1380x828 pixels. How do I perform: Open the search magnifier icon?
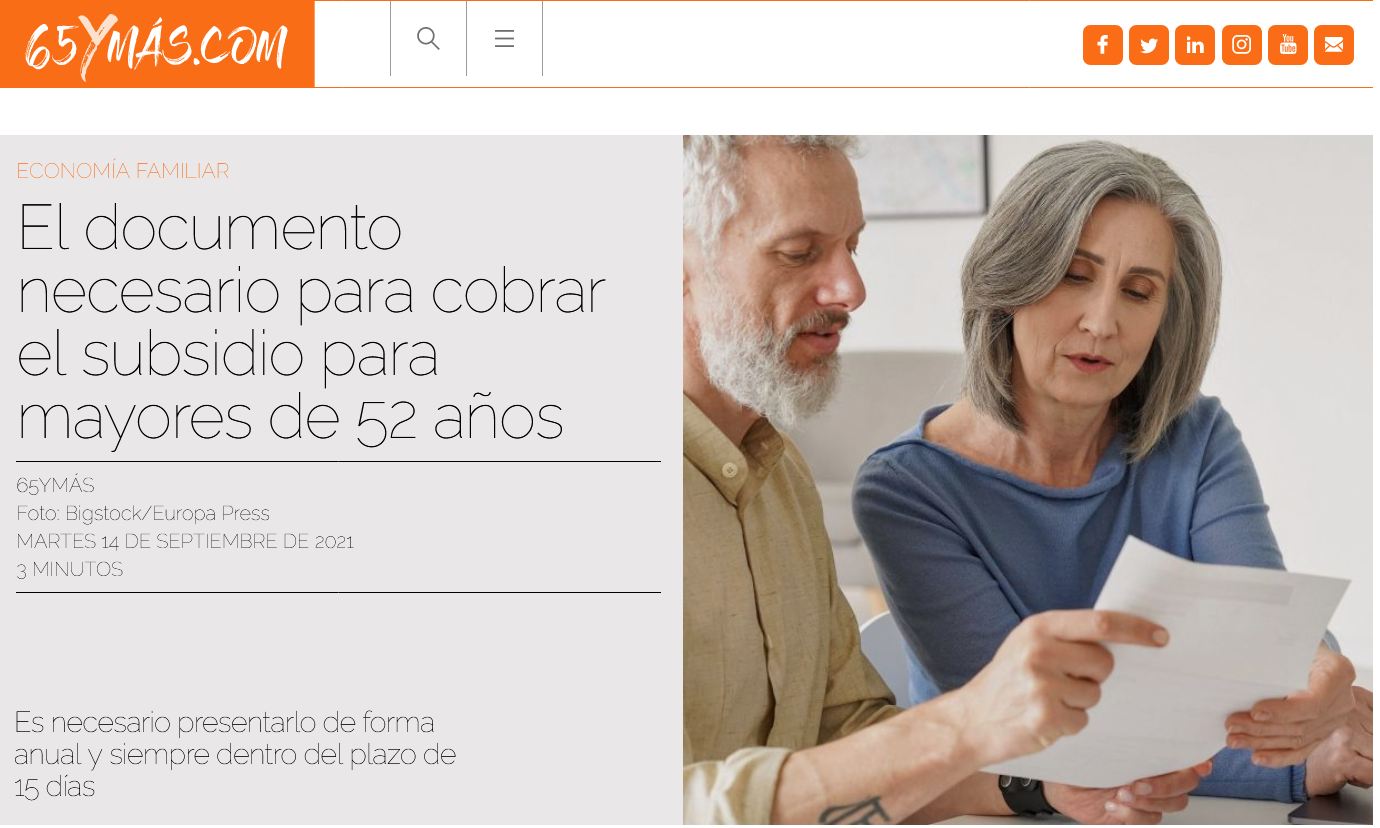tap(428, 39)
